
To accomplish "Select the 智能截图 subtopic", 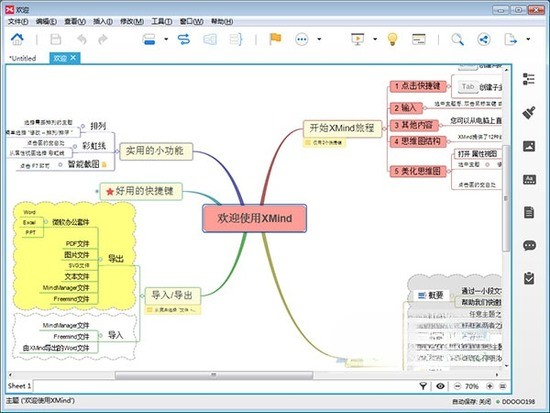I will 83,164.
